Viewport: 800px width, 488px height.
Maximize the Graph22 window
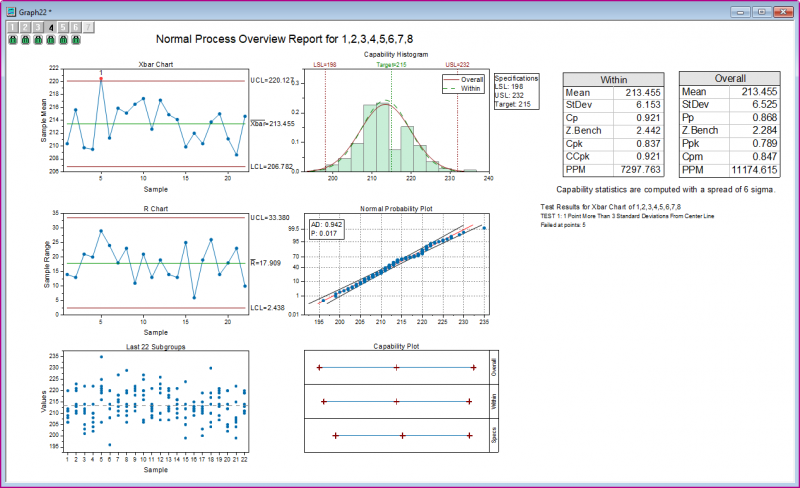point(761,10)
